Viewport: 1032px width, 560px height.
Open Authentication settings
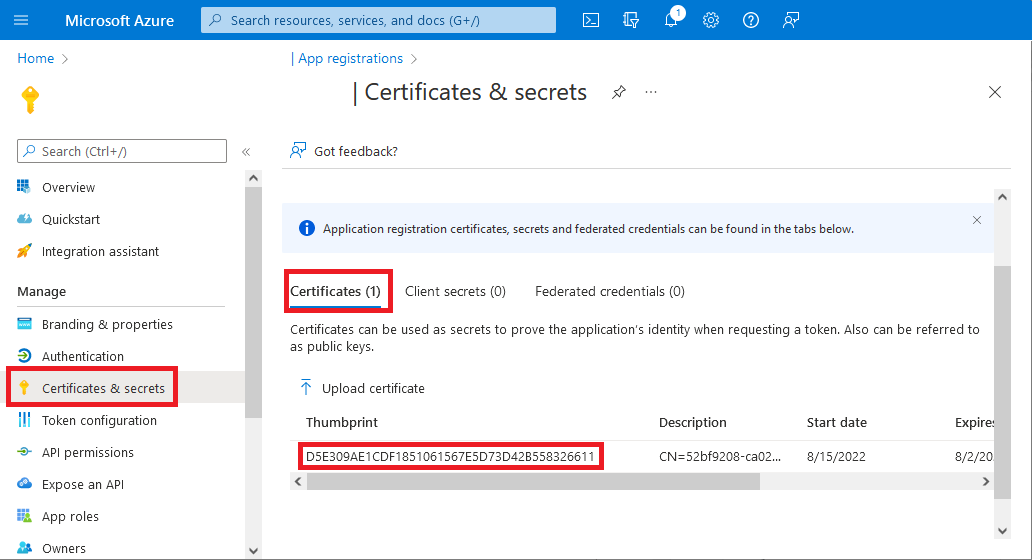83,357
